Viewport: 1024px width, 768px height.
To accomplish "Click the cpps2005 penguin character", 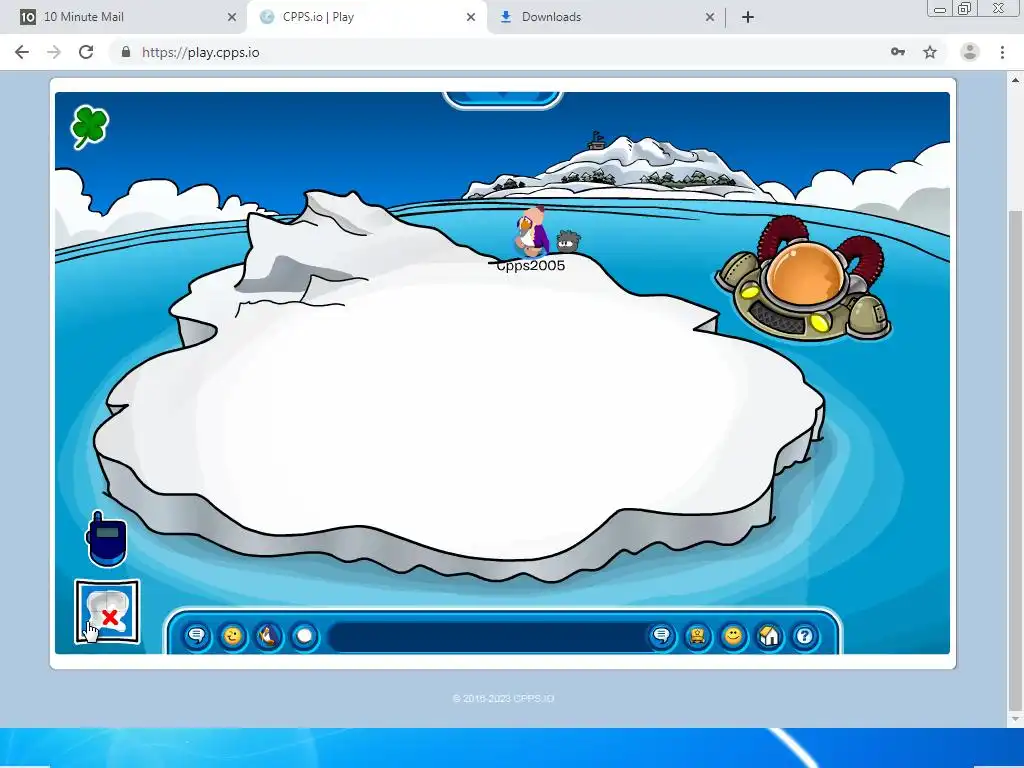I will pyautogui.click(x=532, y=231).
